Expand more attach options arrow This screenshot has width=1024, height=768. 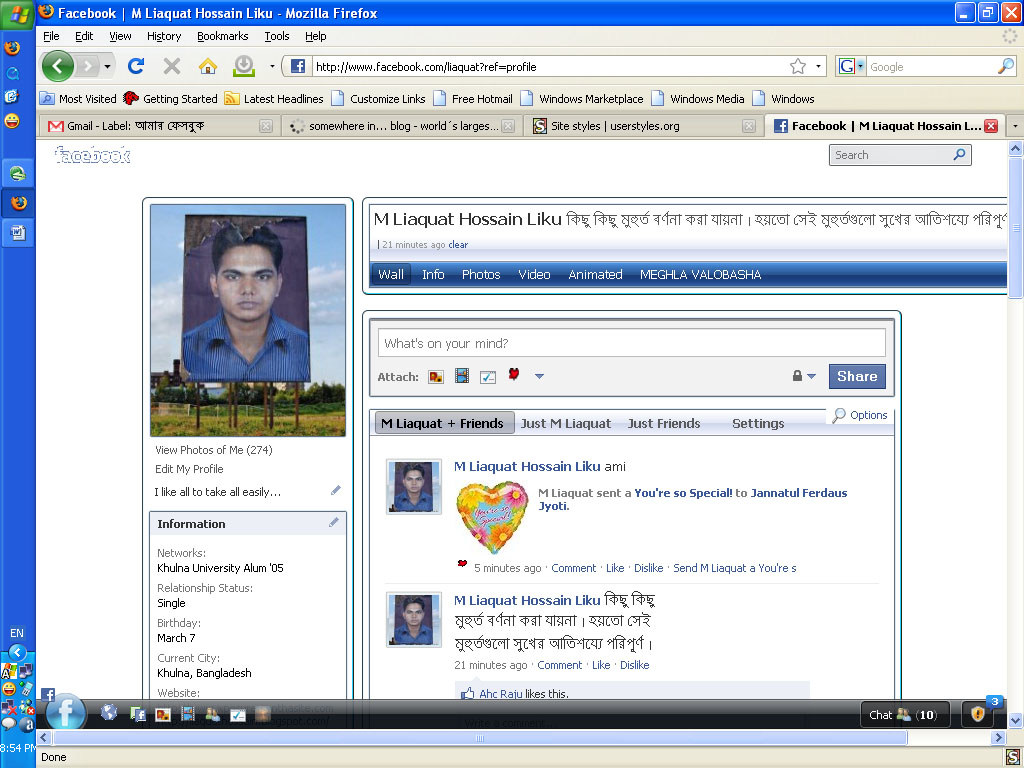coord(539,376)
